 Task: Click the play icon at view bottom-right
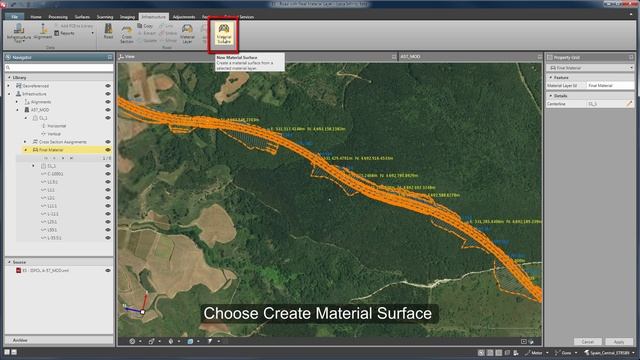(x=524, y=341)
